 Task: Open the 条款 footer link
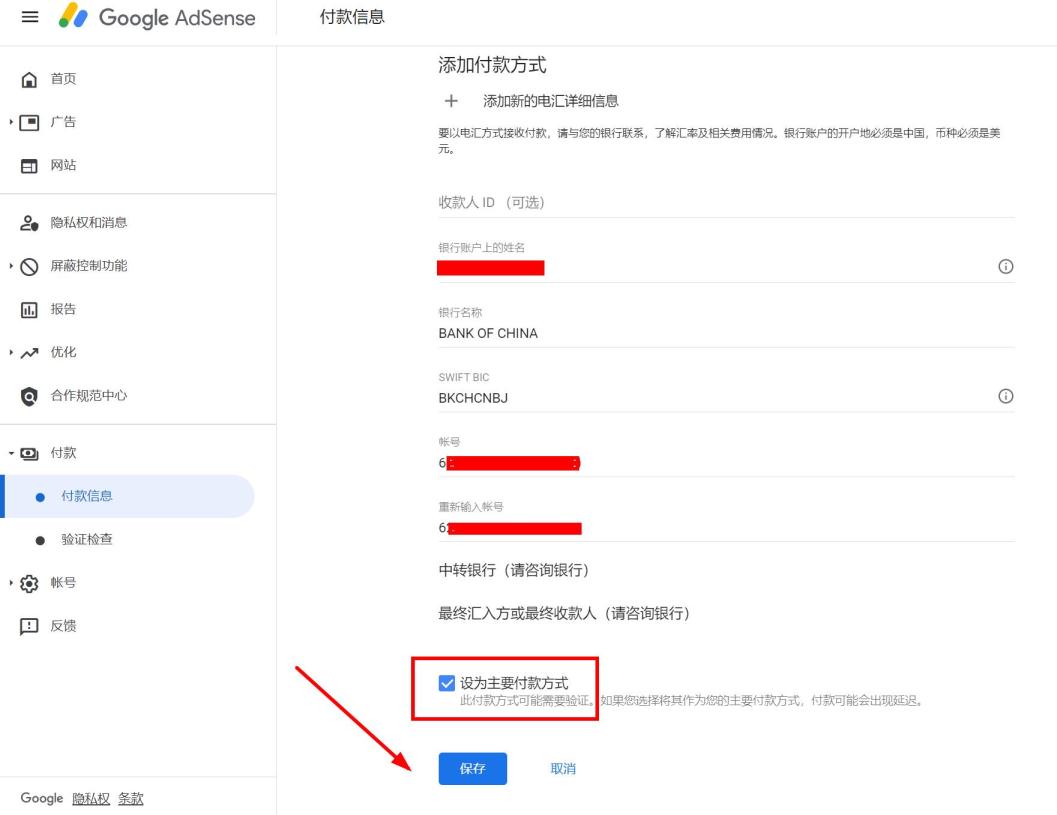tap(131, 799)
